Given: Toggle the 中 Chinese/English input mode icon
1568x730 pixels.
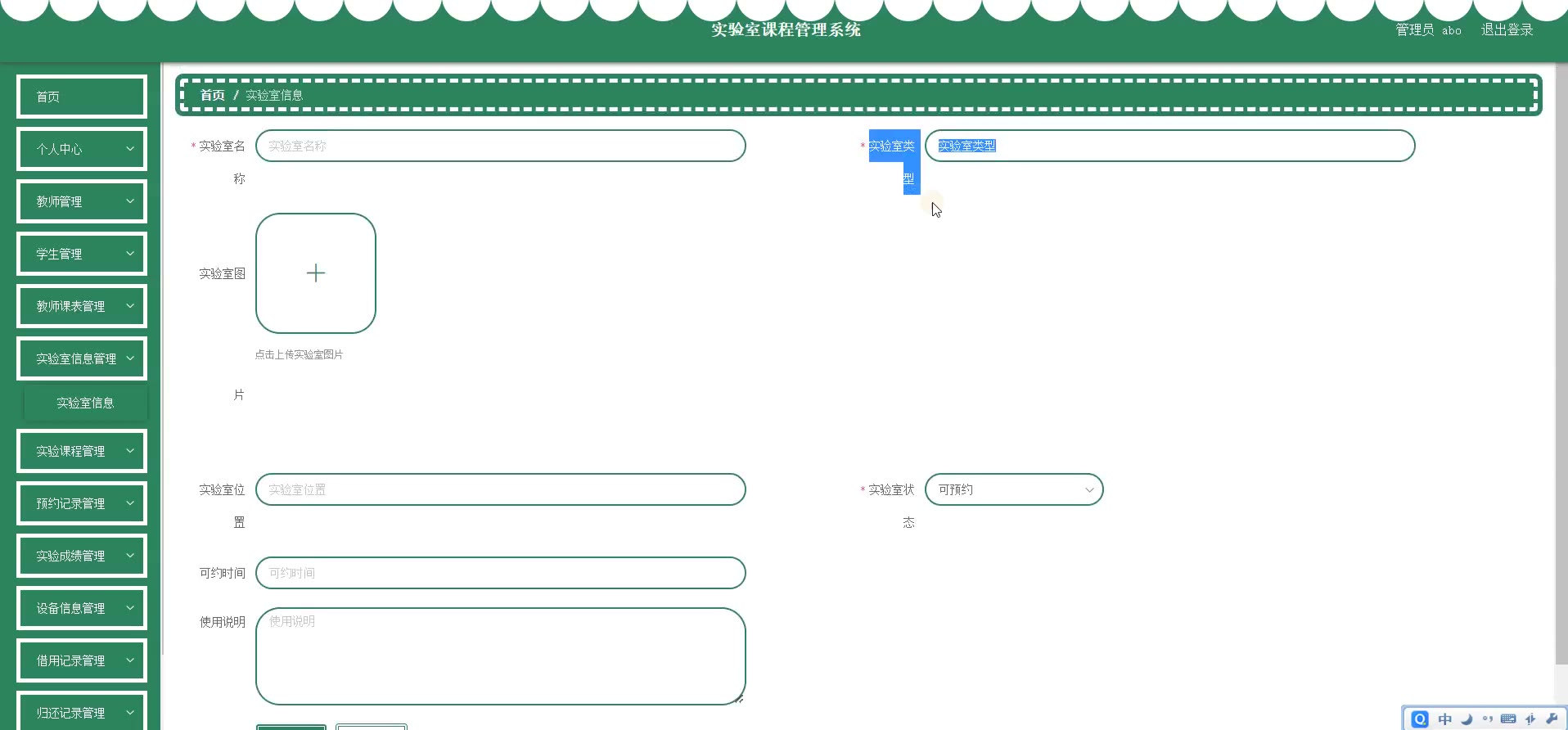Looking at the screenshot, I should [x=1445, y=719].
